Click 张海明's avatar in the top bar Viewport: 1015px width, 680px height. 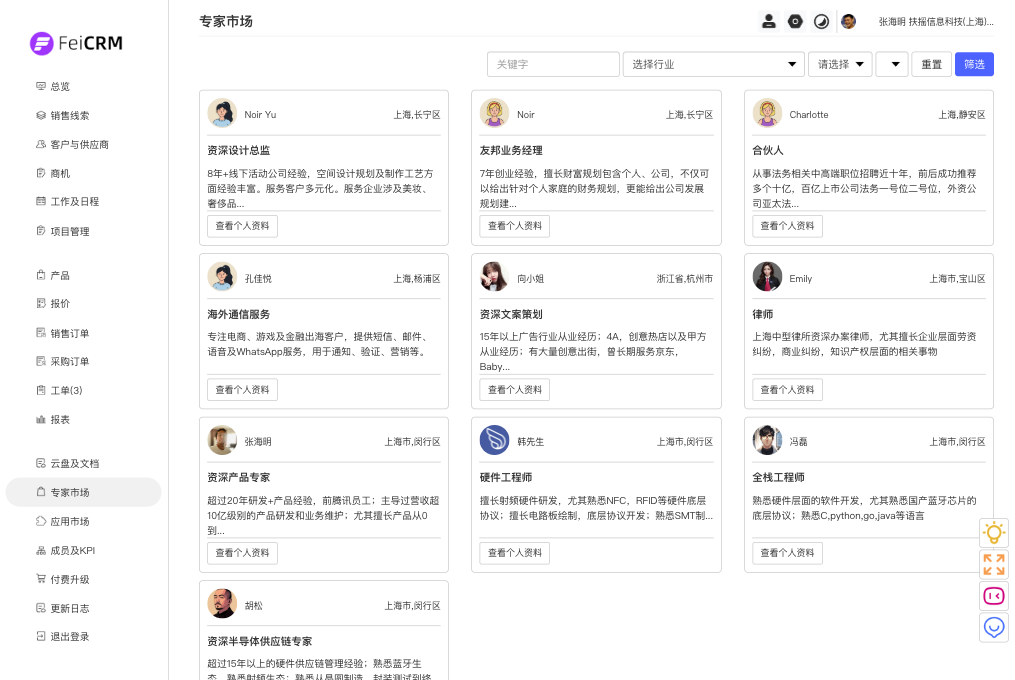click(848, 21)
